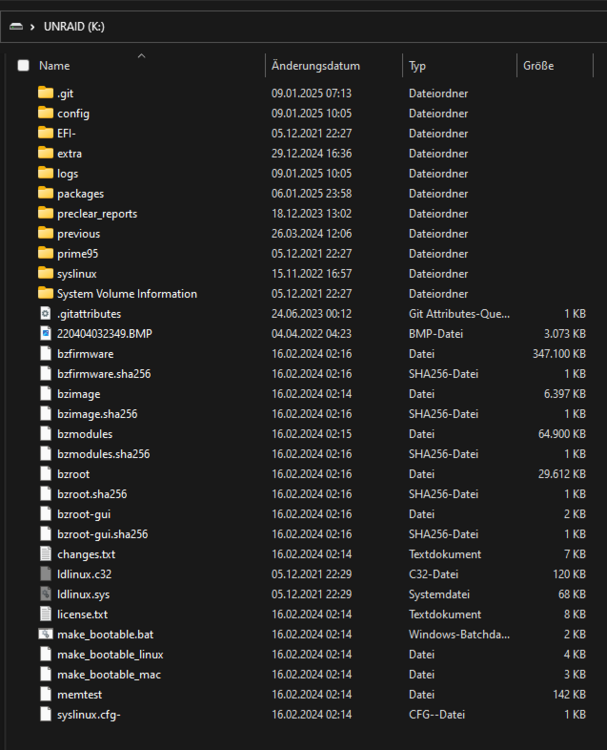
Task: Click the sort direction arrow above Name
Action: [141, 56]
